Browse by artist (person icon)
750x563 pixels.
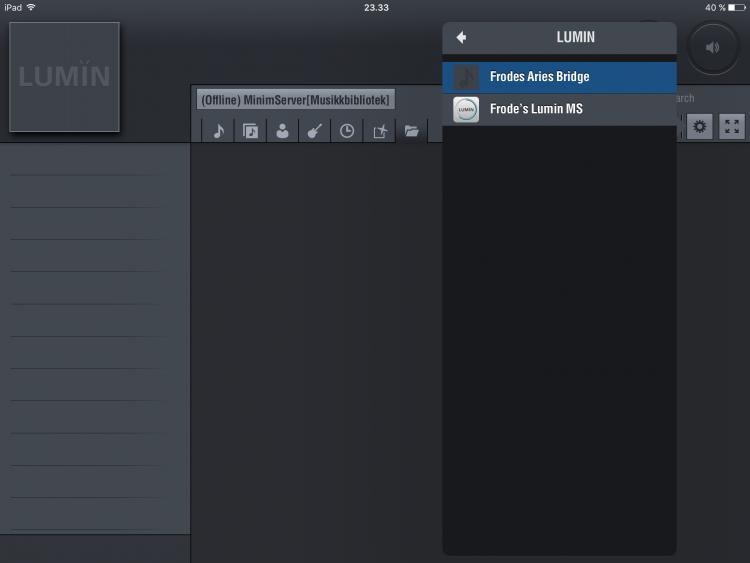282,131
